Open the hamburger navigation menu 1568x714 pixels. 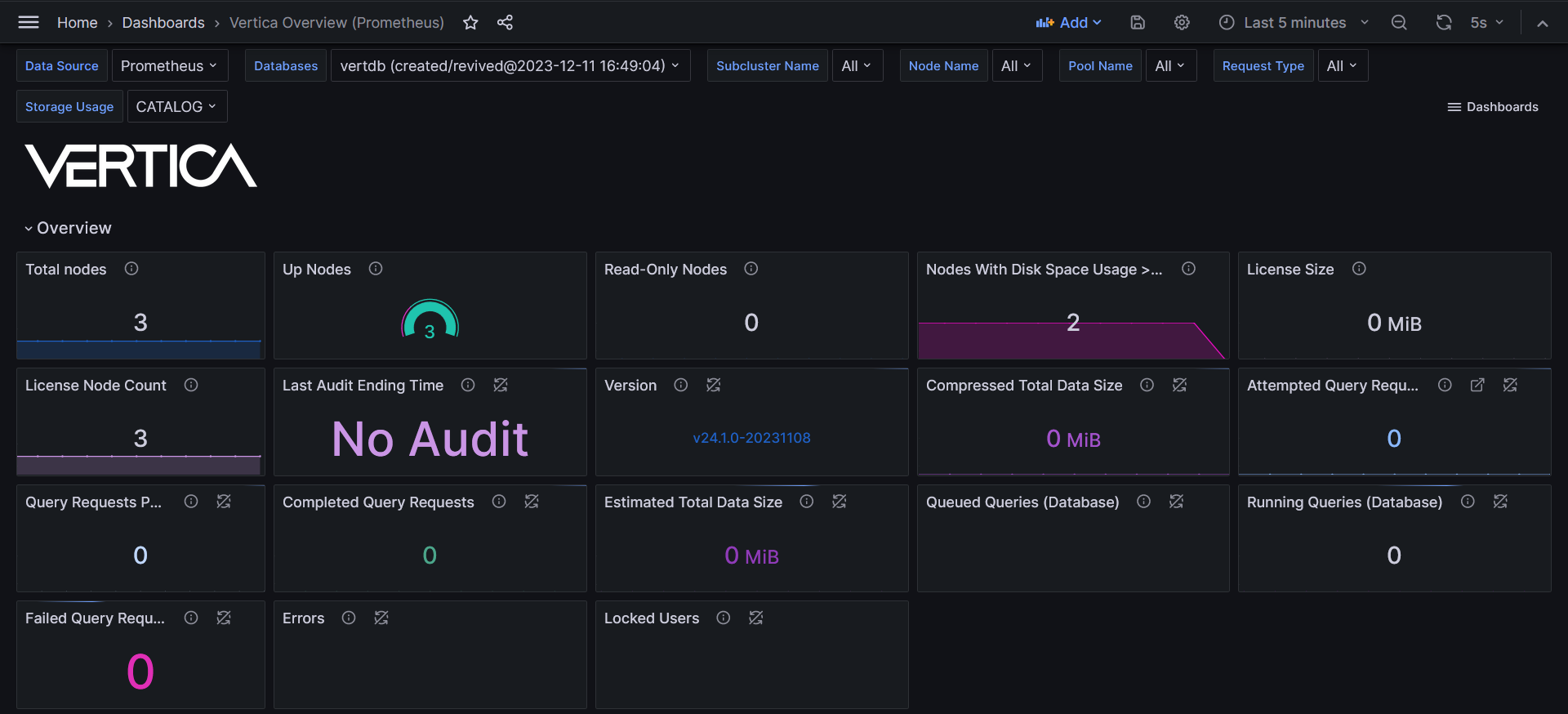29,22
